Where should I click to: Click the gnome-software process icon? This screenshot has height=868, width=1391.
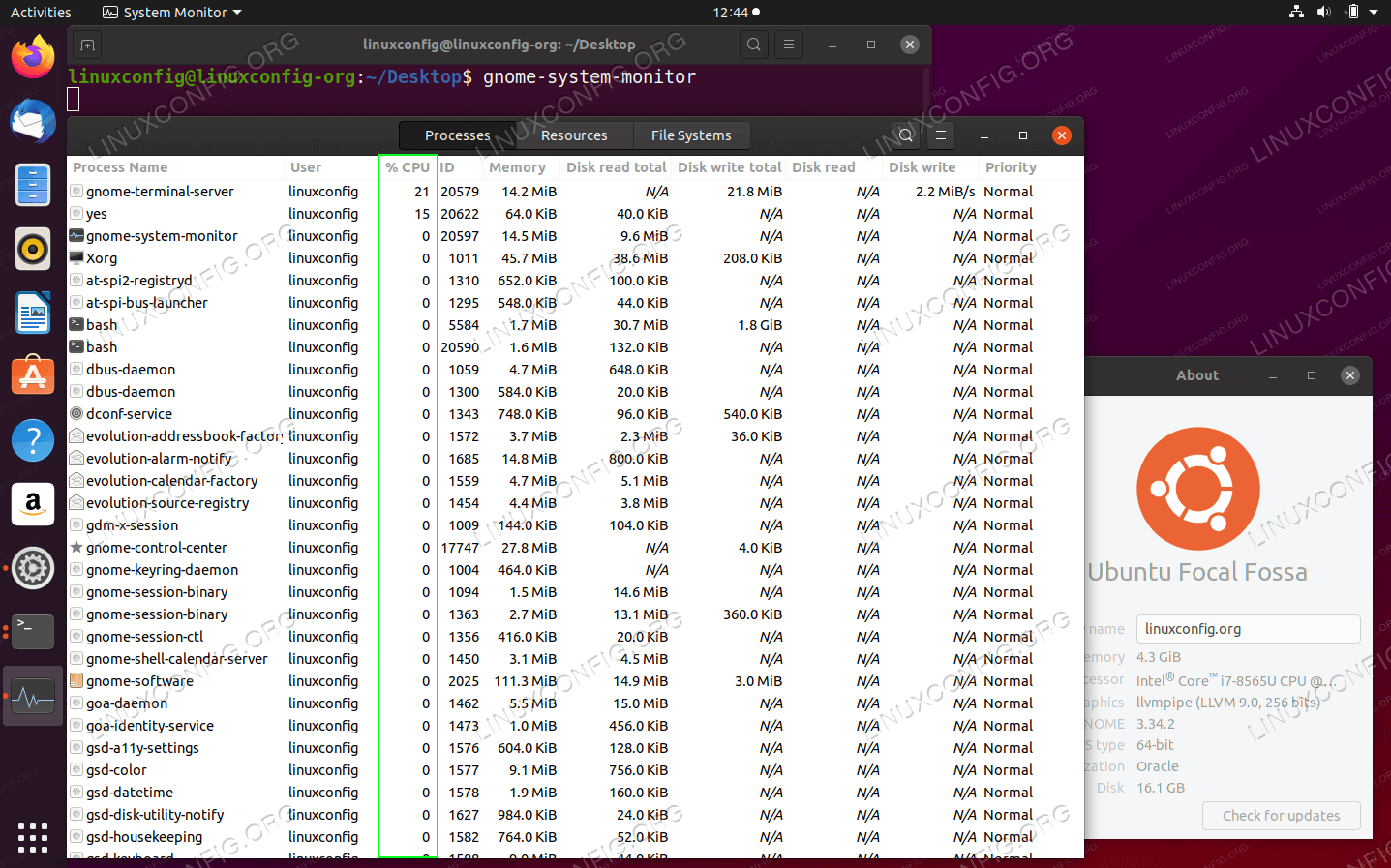pyautogui.click(x=76, y=681)
